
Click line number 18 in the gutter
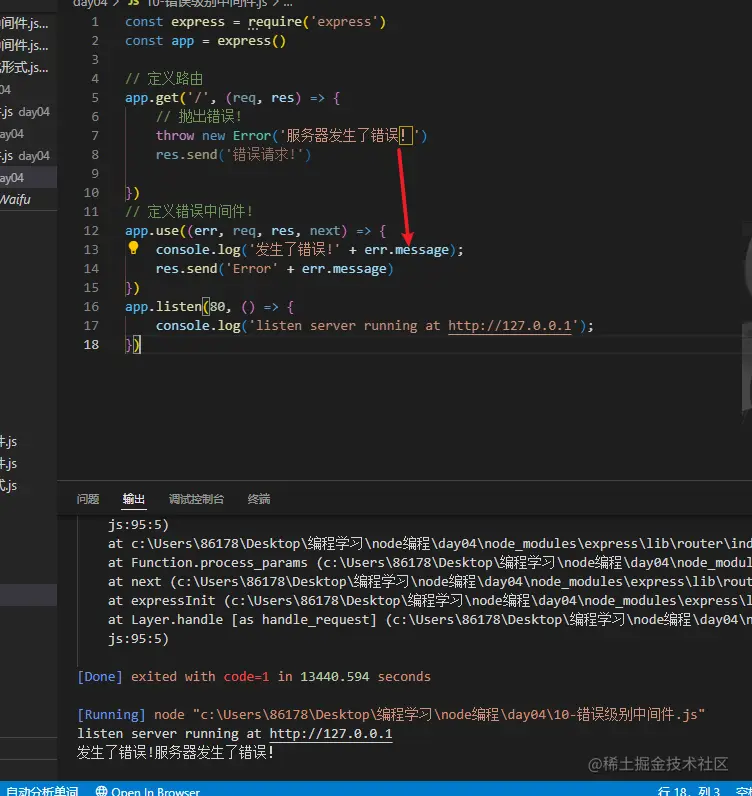pyautogui.click(x=91, y=345)
